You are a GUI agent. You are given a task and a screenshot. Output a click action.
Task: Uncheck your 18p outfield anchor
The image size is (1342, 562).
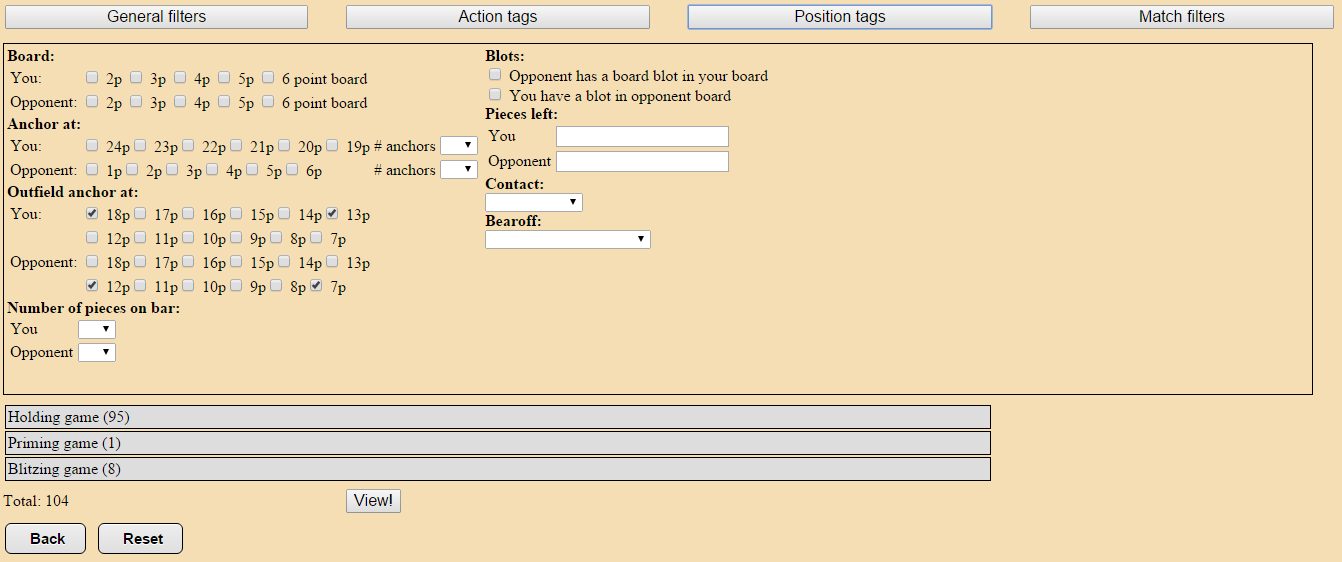pyautogui.click(x=92, y=214)
